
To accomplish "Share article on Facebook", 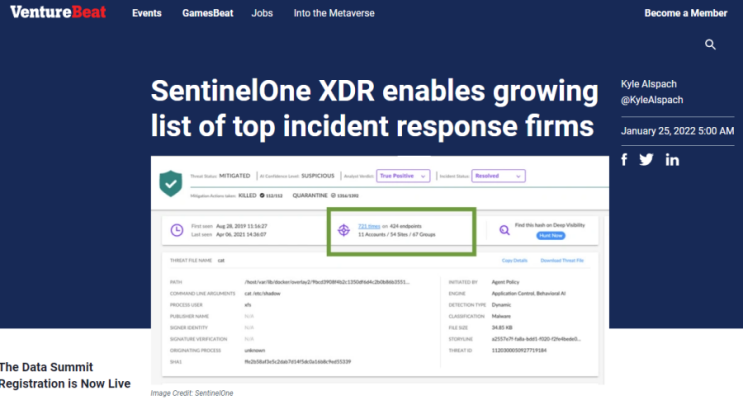I will point(624,160).
